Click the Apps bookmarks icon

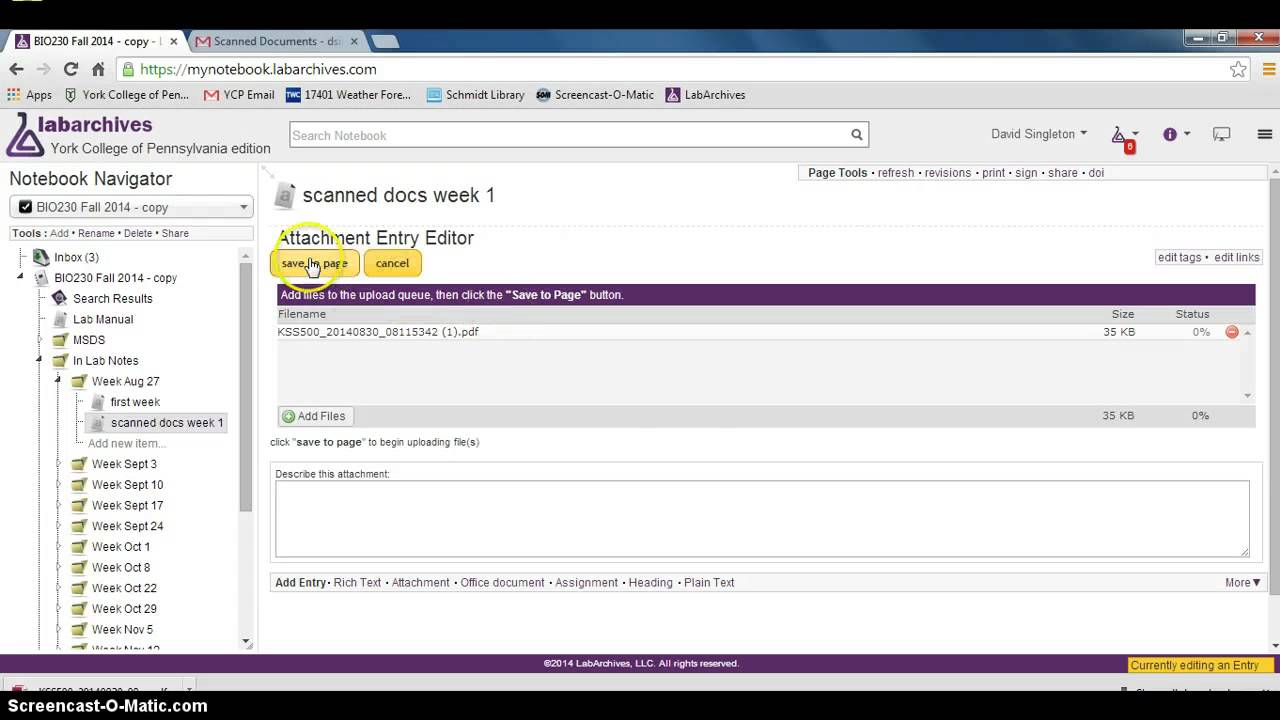click(14, 95)
